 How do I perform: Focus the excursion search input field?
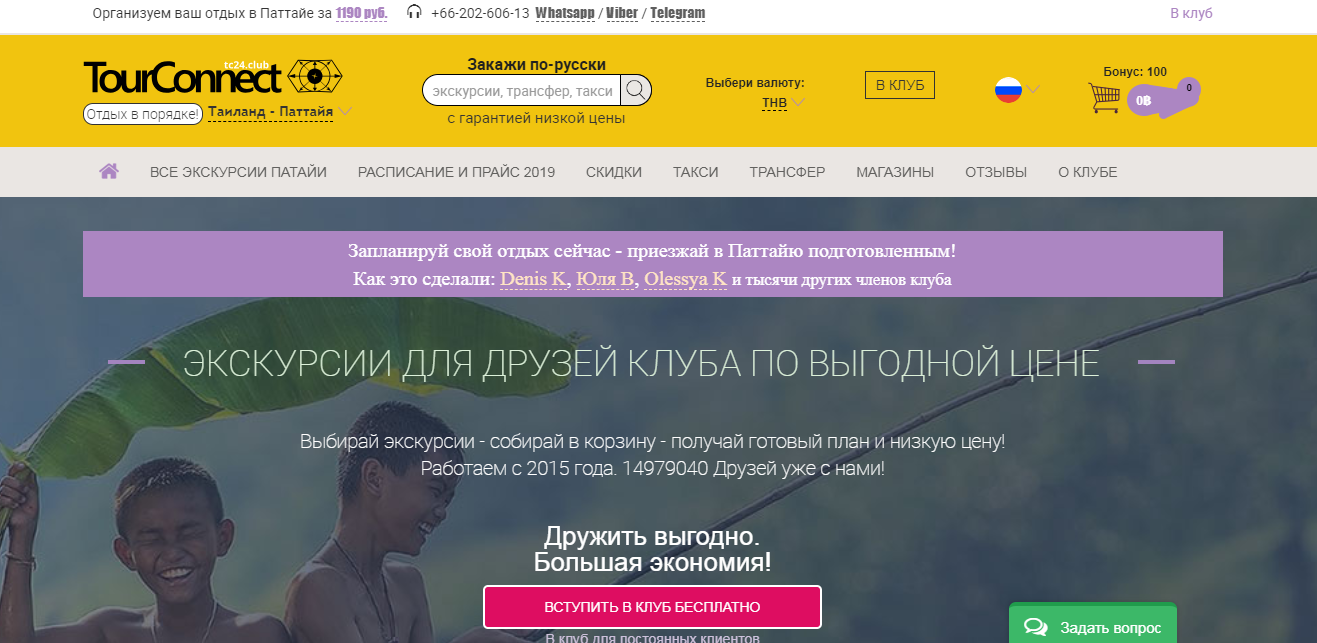coord(521,91)
